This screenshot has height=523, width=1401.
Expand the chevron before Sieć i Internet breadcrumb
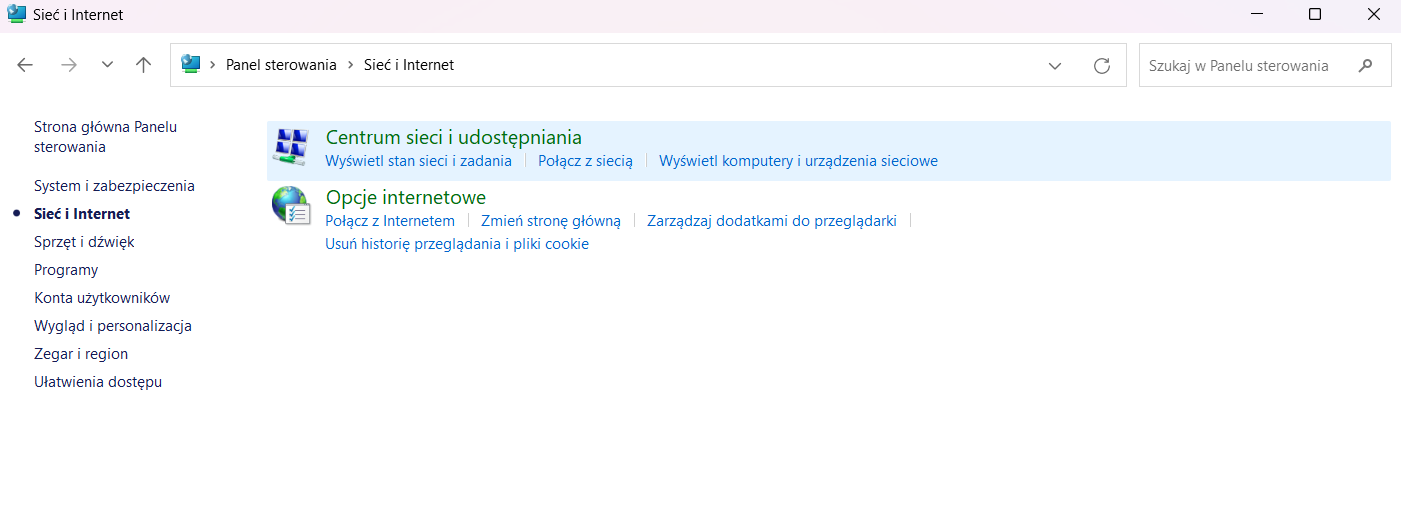pos(350,65)
